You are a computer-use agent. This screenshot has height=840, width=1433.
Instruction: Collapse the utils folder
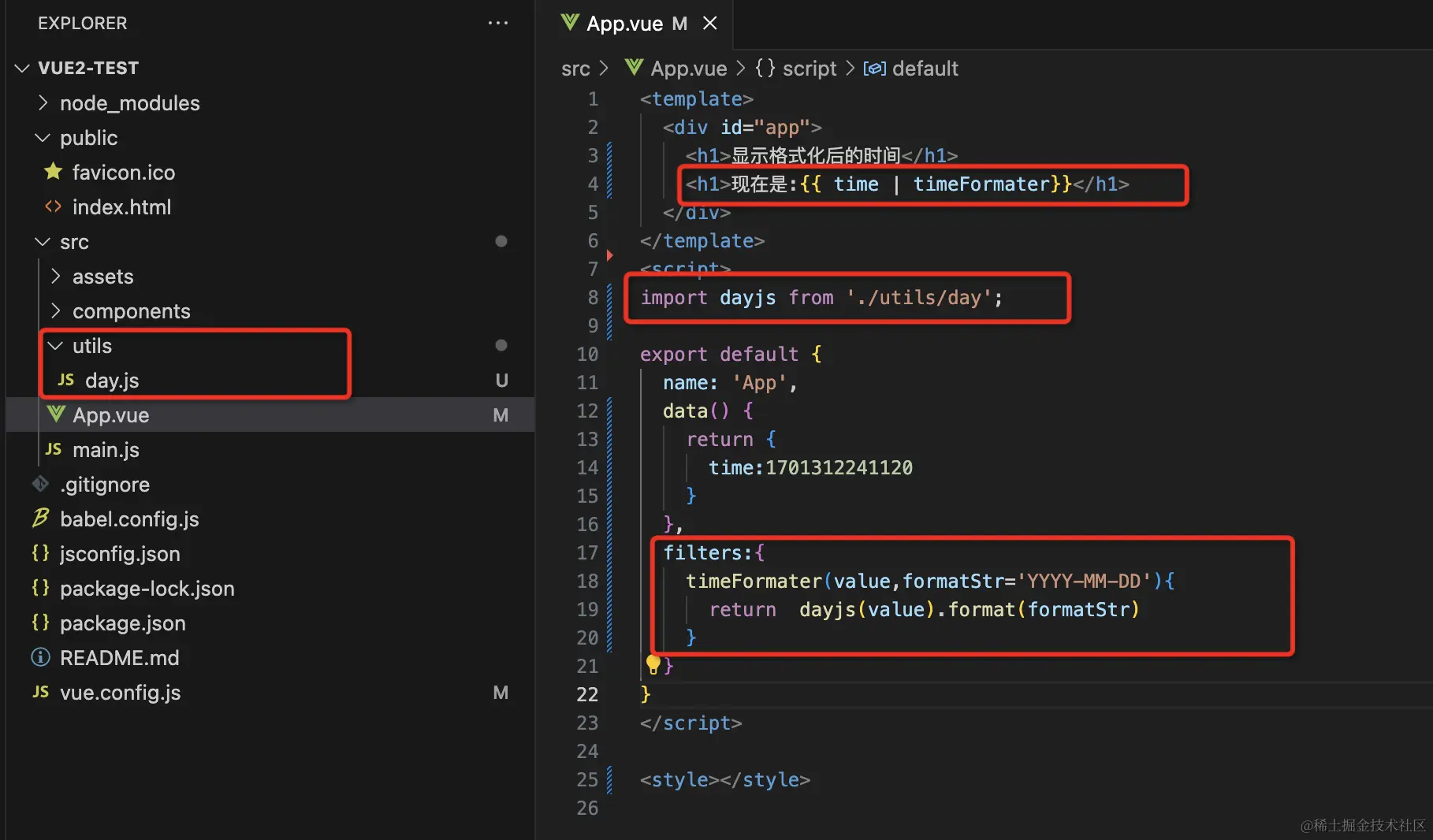55,345
